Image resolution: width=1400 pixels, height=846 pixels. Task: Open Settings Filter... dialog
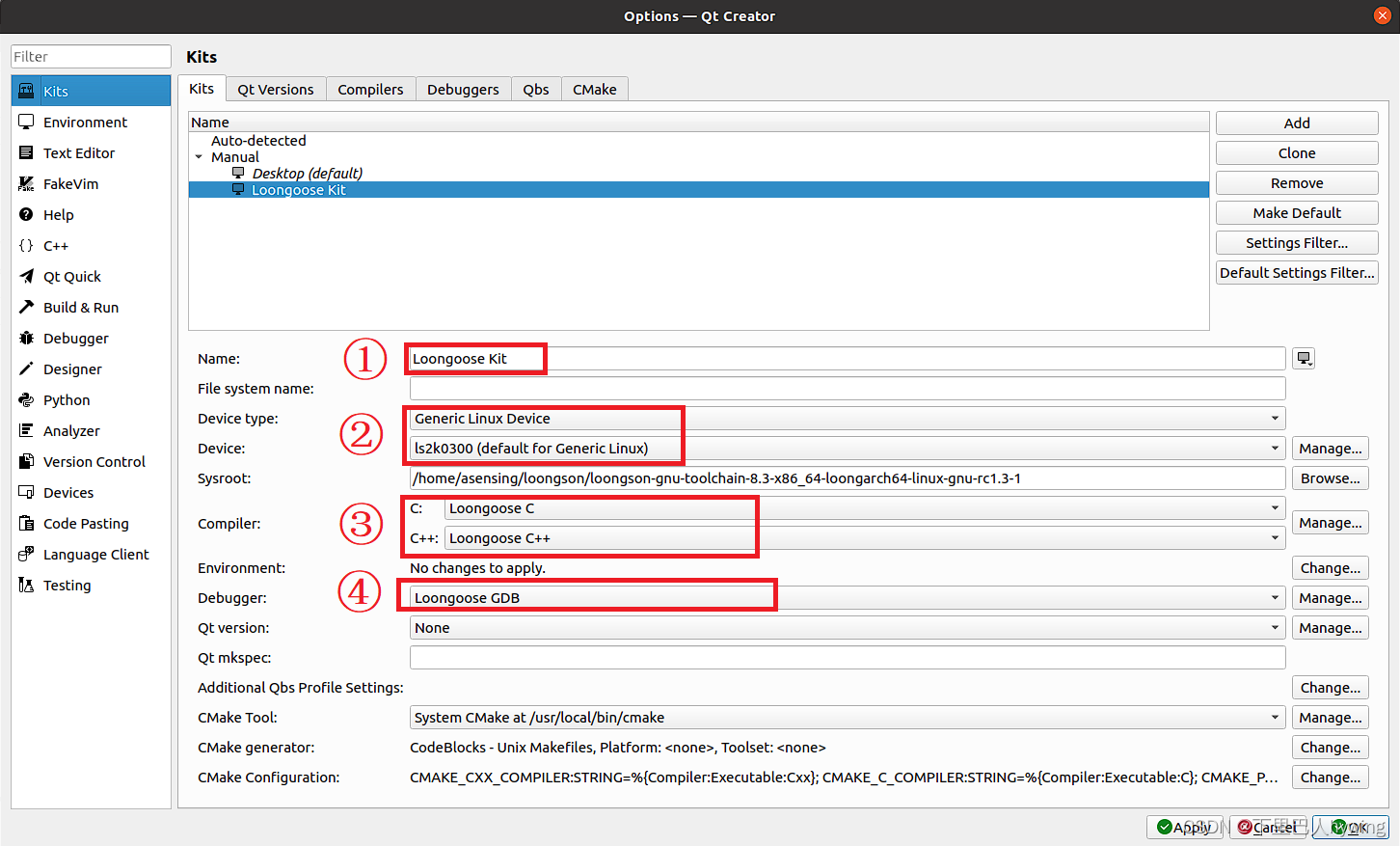tap(1297, 242)
